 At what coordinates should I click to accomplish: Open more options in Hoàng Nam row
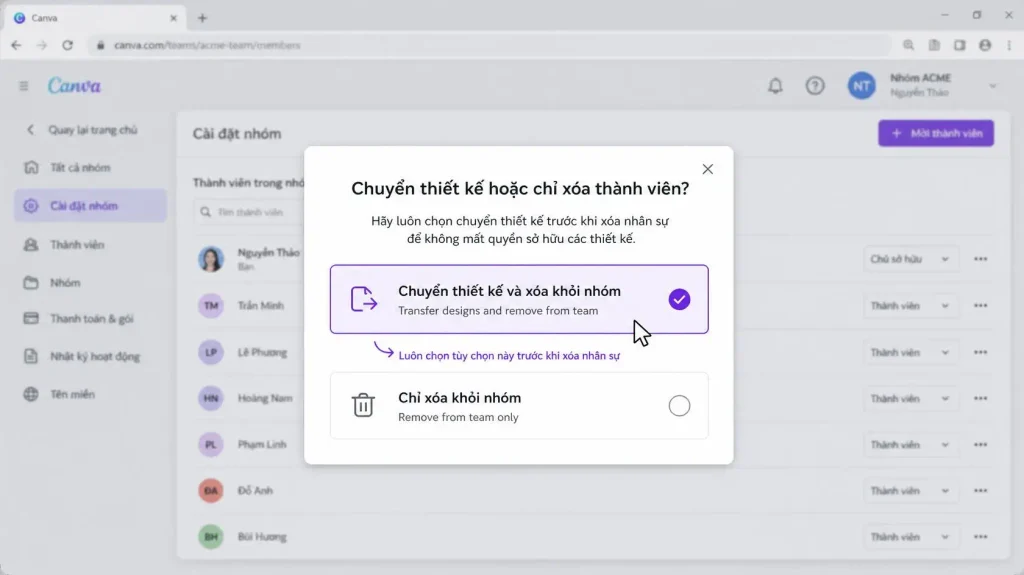tap(980, 399)
